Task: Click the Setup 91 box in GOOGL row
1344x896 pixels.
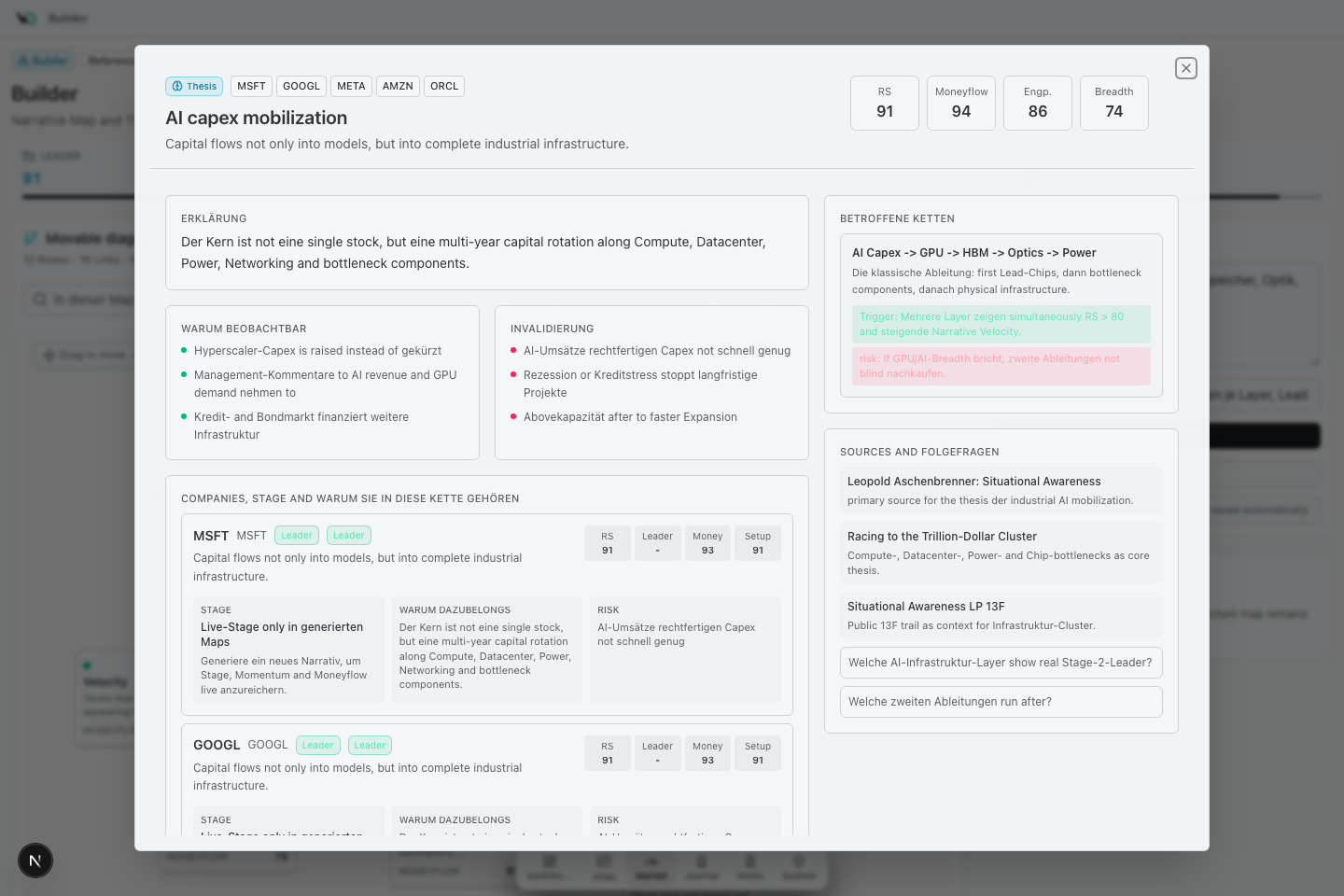Action: 758,753
